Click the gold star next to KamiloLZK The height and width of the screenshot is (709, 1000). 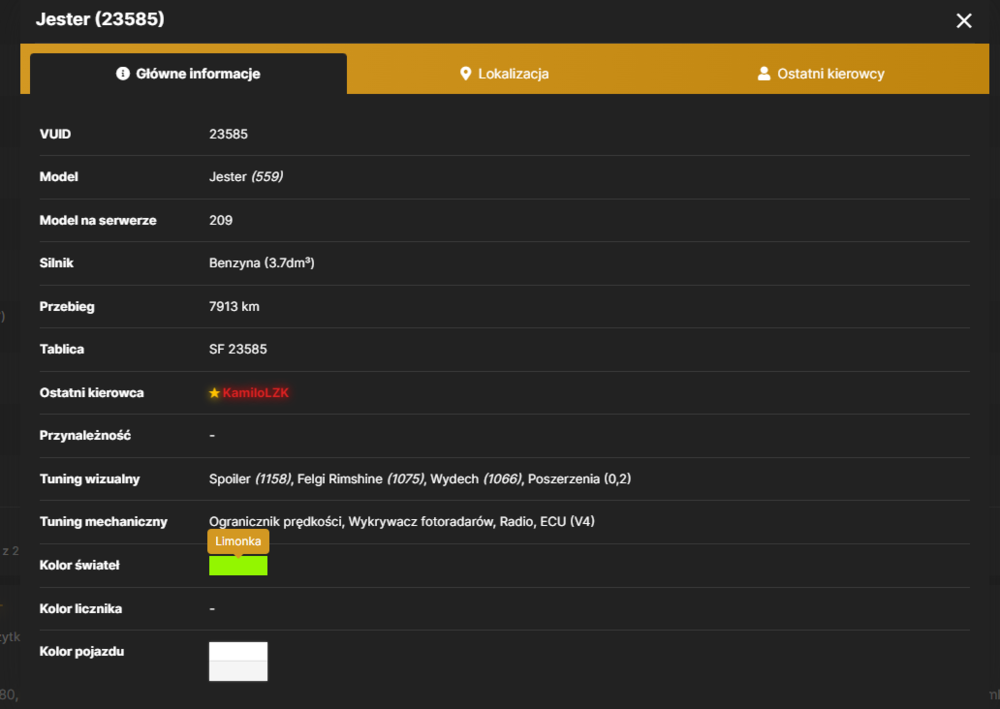(x=214, y=393)
